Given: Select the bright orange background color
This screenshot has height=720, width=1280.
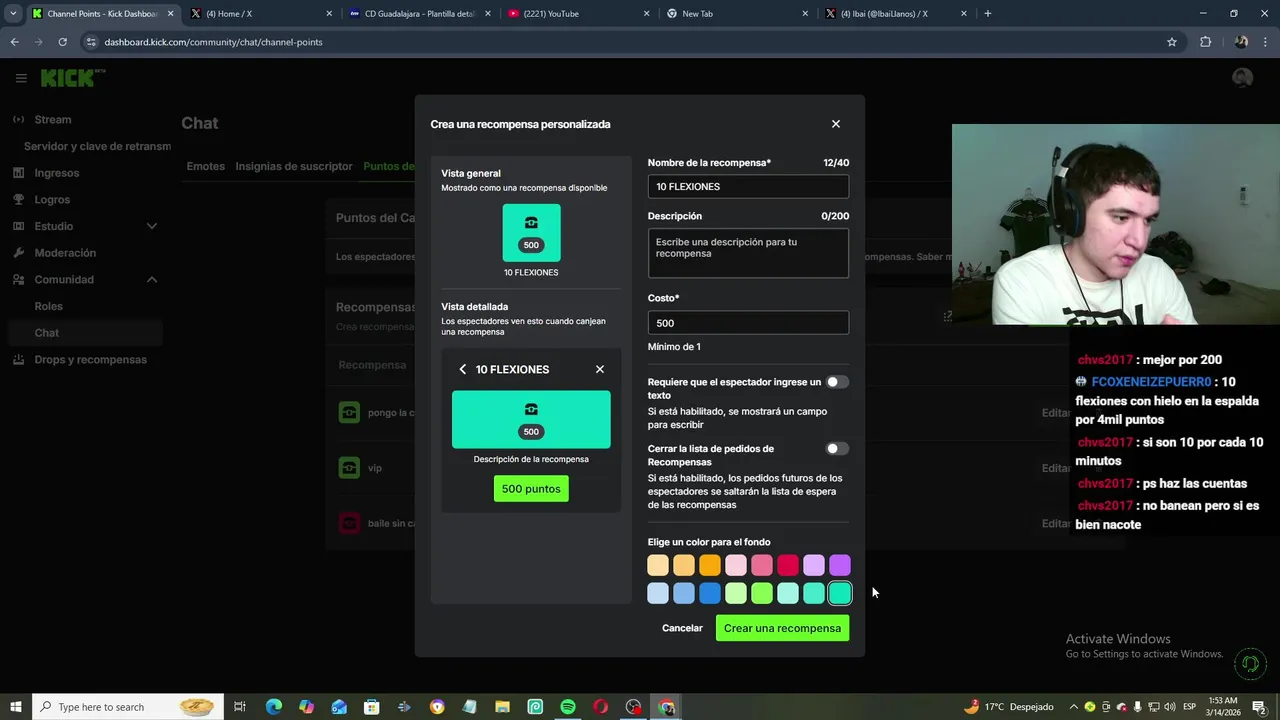Looking at the screenshot, I should [x=710, y=566].
